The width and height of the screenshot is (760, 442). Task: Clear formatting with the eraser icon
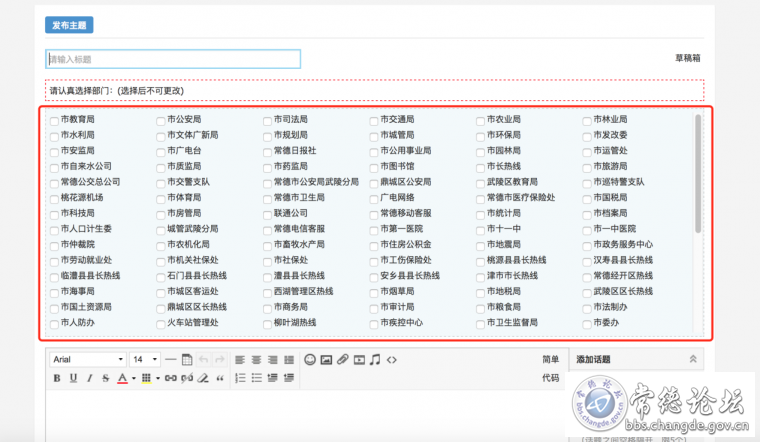pyautogui.click(x=204, y=378)
